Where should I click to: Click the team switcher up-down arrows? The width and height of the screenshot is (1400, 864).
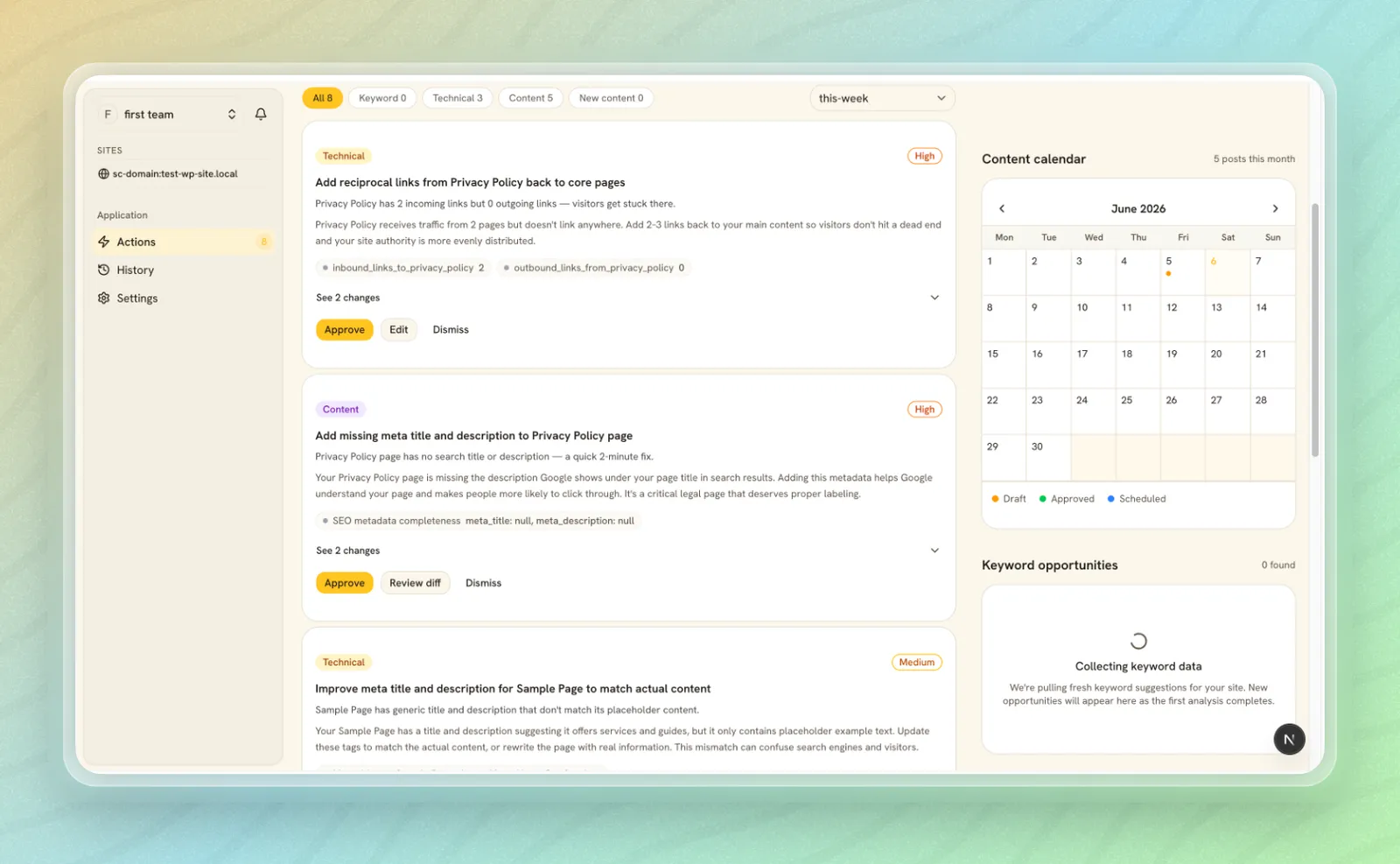point(232,115)
